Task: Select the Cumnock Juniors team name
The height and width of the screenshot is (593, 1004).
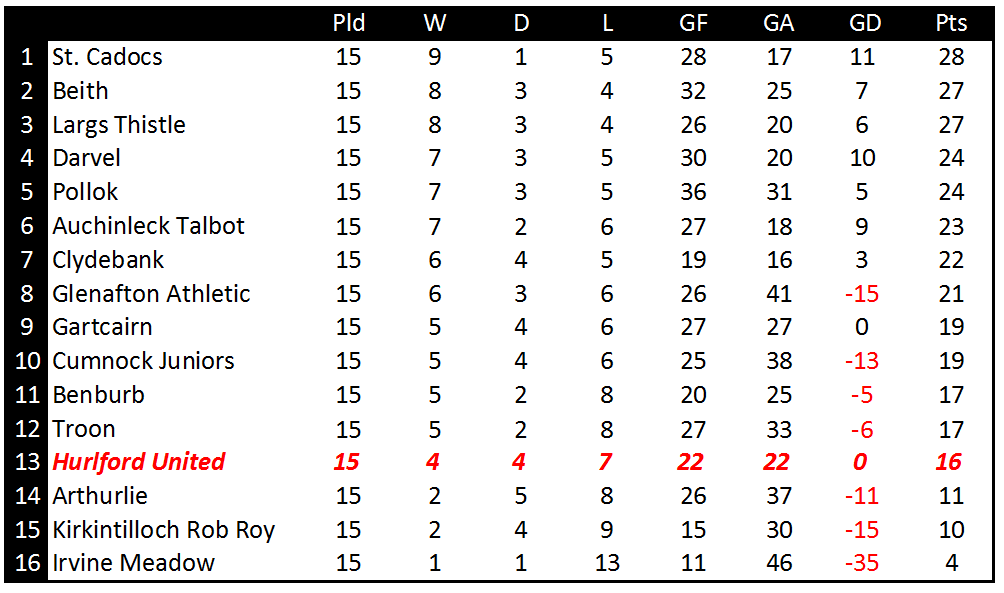Action: click(143, 361)
